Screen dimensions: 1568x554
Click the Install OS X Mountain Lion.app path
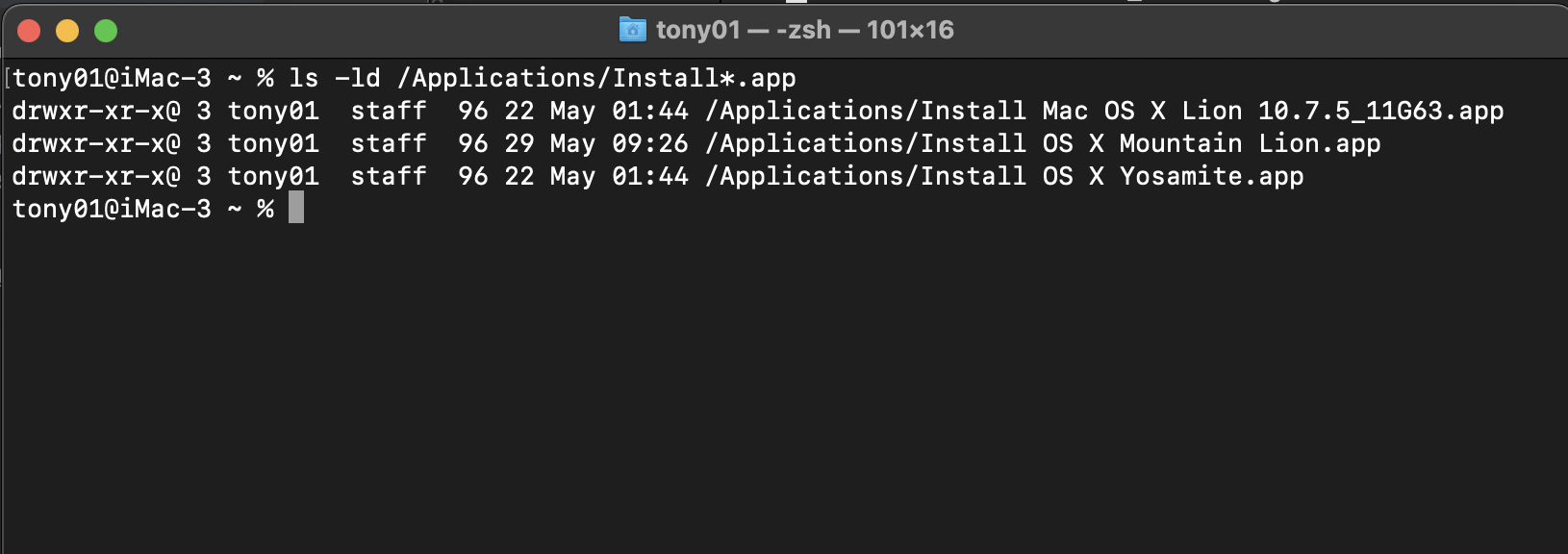[x=1043, y=143]
